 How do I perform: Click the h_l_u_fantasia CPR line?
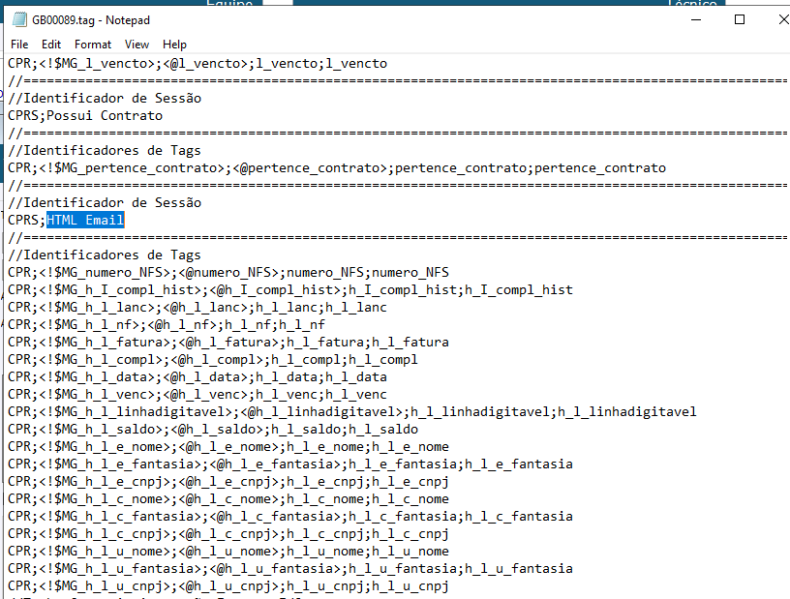[290, 569]
